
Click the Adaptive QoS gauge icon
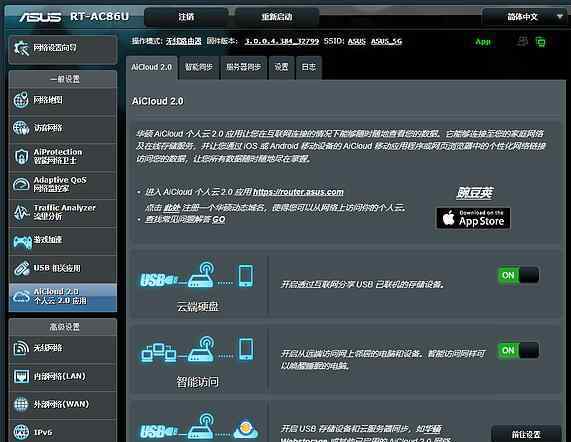pyautogui.click(x=21, y=184)
